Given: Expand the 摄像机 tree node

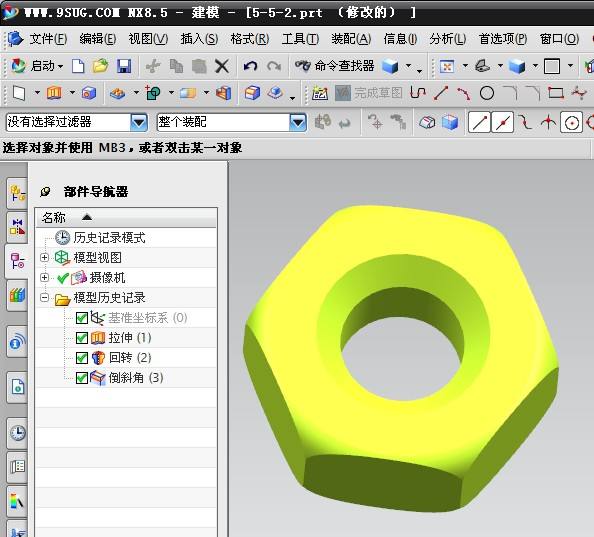Looking at the screenshot, I should 44,278.
